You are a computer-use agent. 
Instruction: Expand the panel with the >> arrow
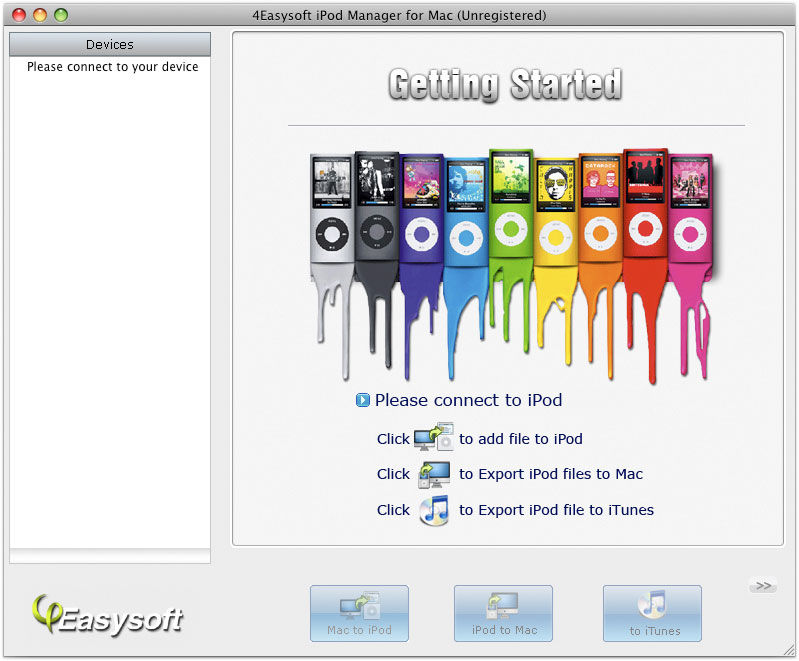763,586
